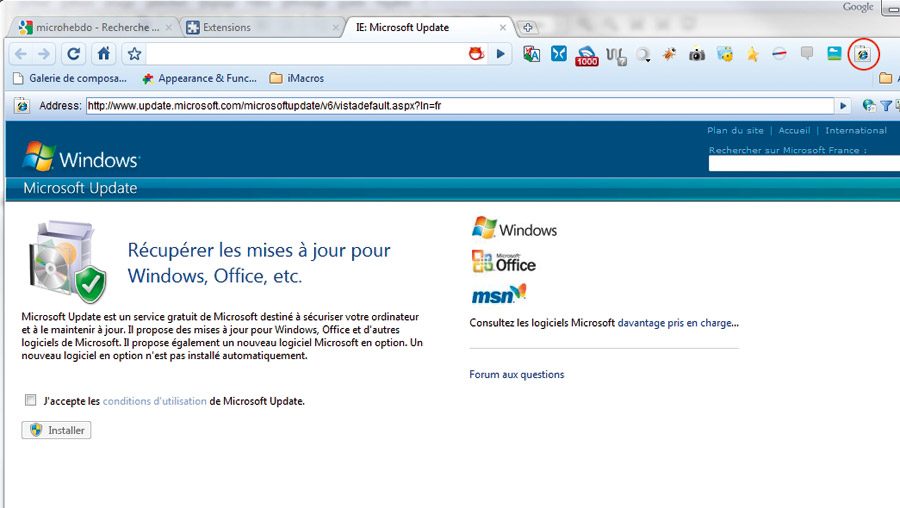Click the Go arrow beside the IE address field
The height and width of the screenshot is (508, 900).
(x=843, y=106)
